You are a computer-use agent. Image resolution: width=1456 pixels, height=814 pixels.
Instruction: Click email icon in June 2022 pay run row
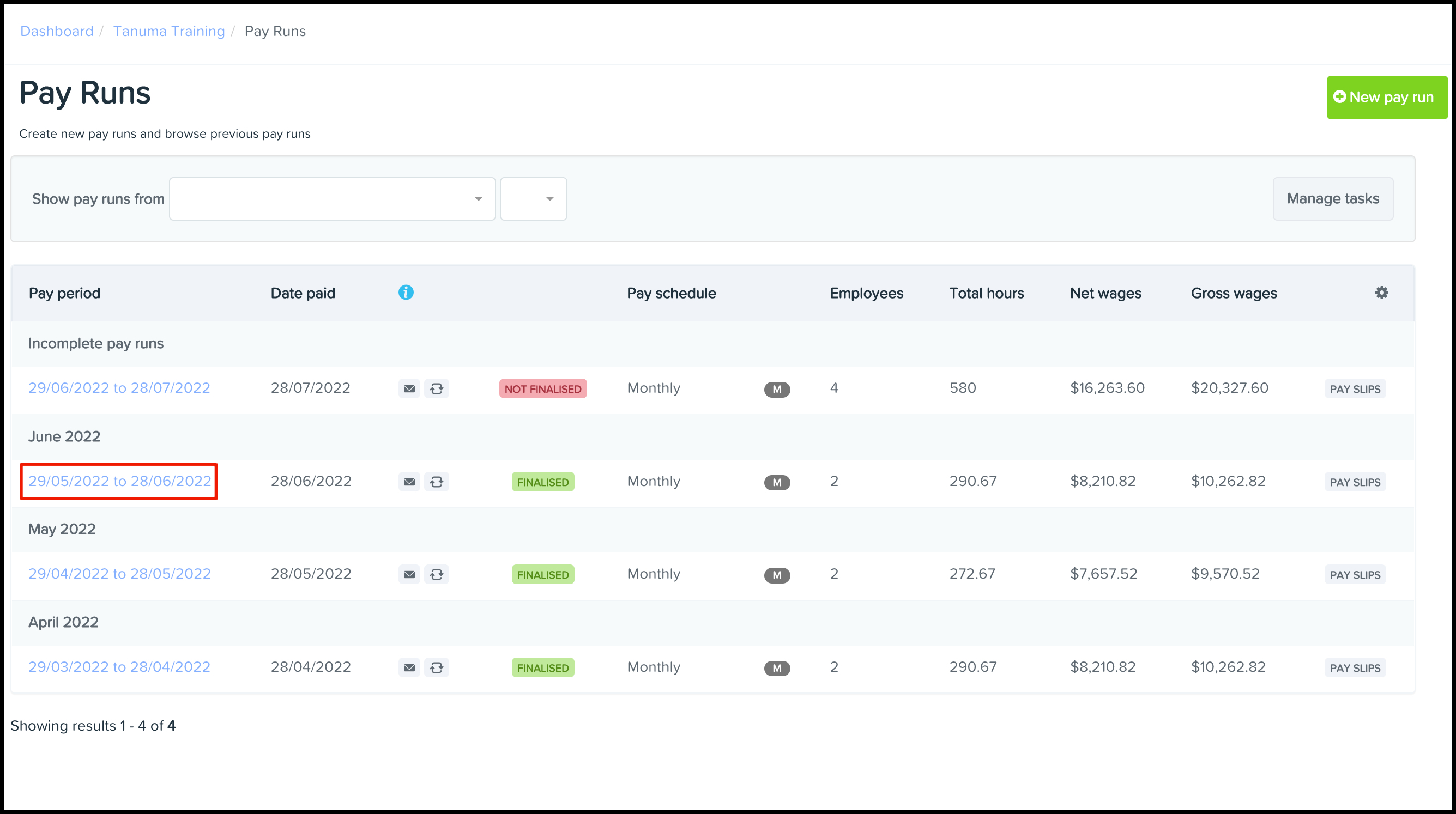(x=409, y=482)
